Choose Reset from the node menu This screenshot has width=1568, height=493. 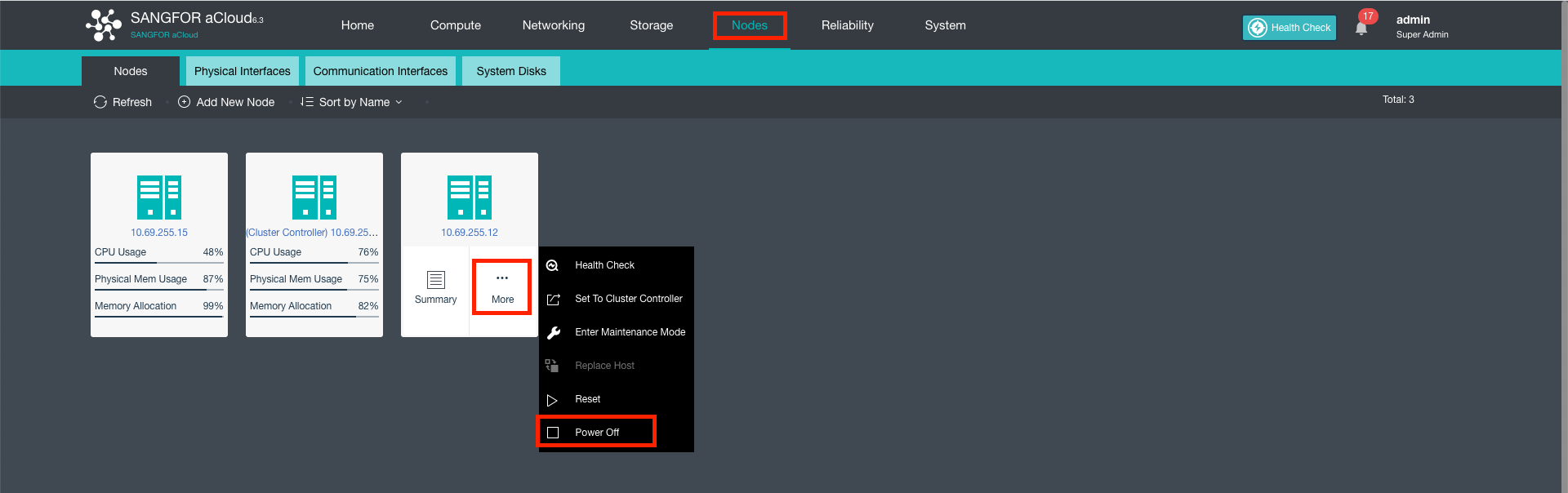coord(617,399)
